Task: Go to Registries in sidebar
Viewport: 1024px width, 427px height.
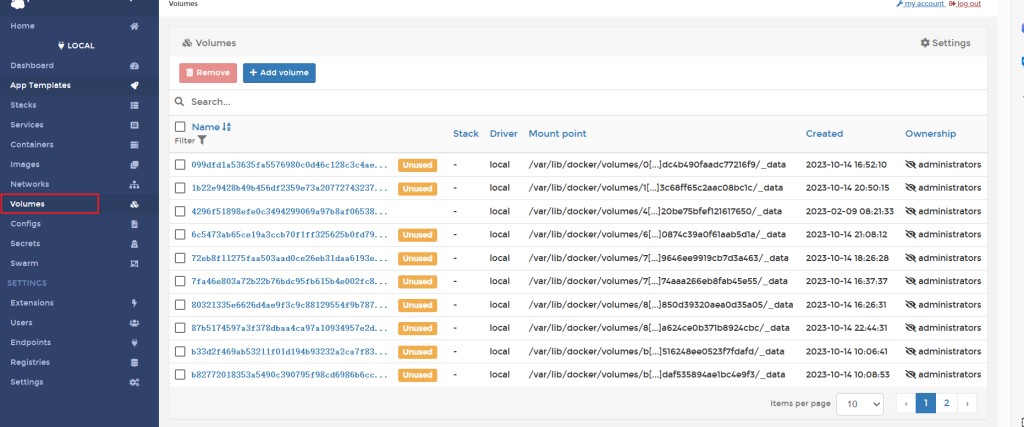Action: coord(30,362)
